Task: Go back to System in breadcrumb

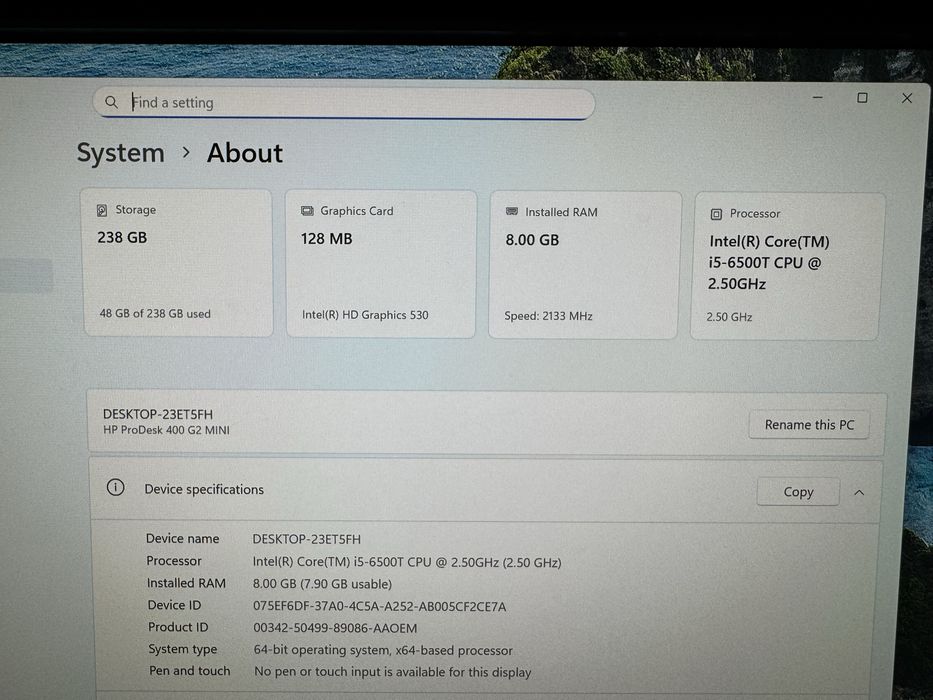Action: click(121, 153)
